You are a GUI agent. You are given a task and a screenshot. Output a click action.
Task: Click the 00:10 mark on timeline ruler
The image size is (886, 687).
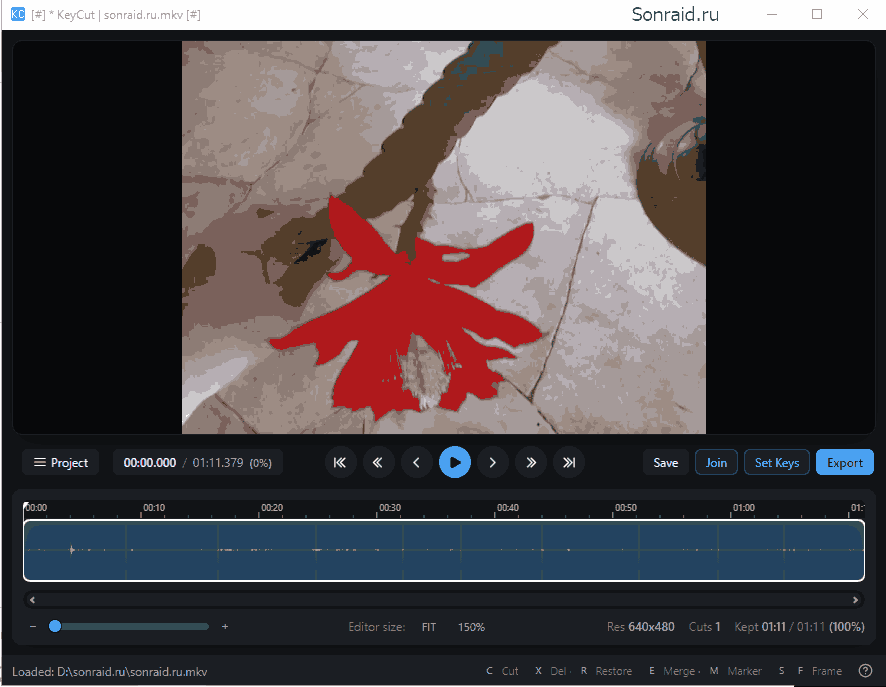pyautogui.click(x=154, y=508)
